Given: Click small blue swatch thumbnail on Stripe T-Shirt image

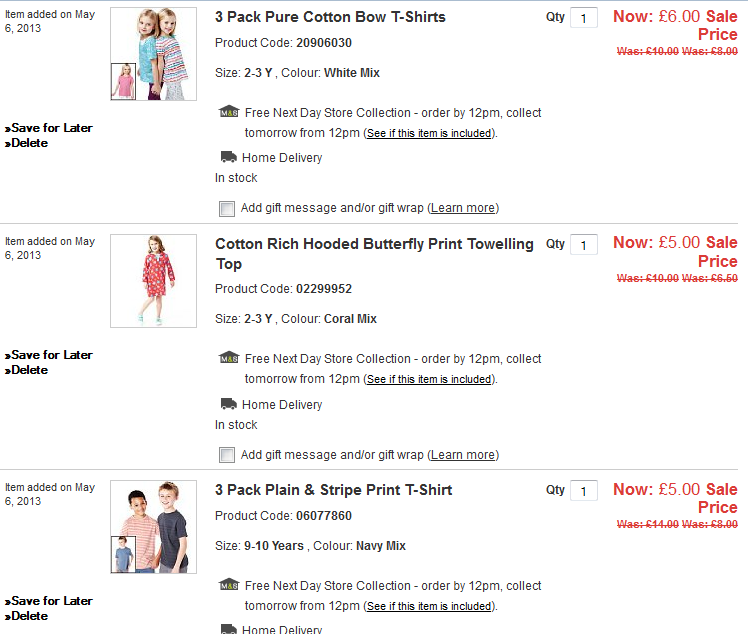Looking at the screenshot, I should tap(123, 554).
